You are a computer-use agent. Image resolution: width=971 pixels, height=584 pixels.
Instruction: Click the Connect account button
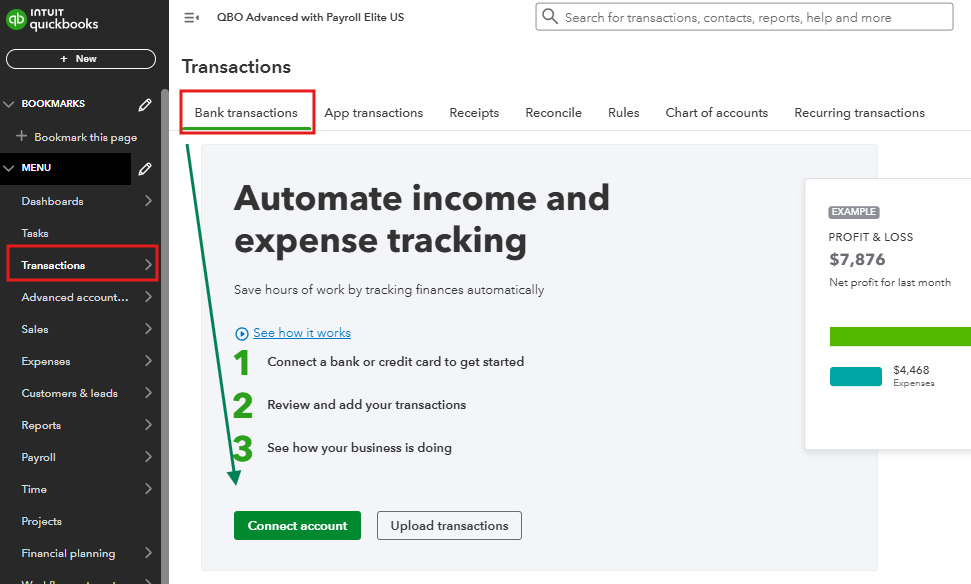coord(297,525)
